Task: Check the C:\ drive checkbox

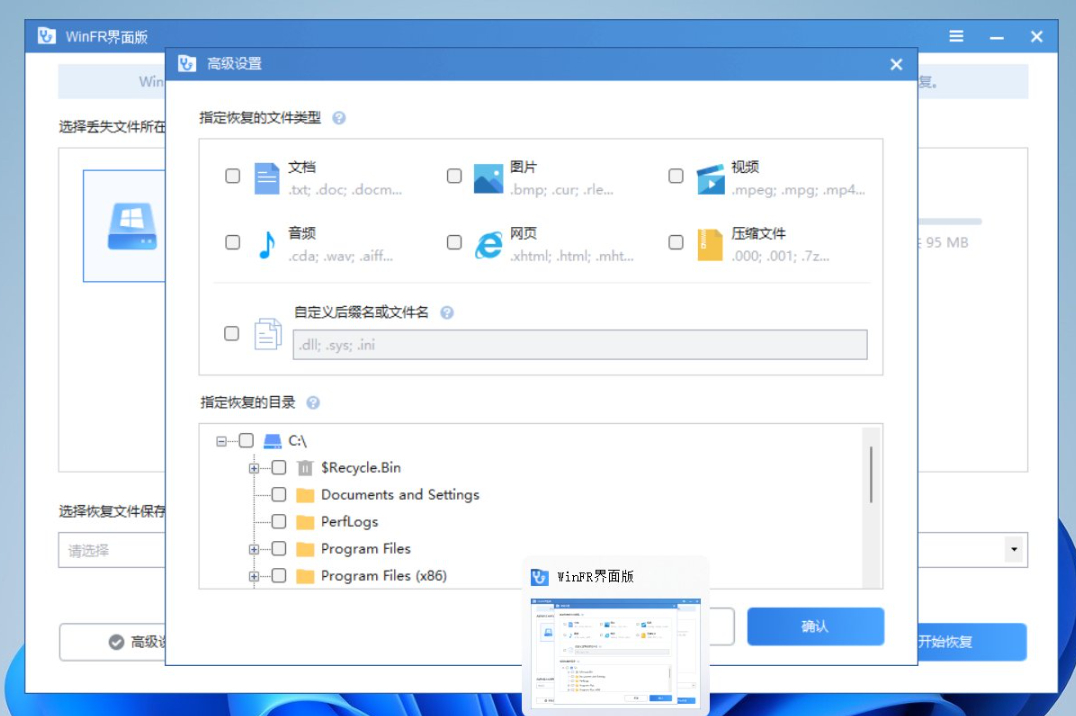Action: coord(246,441)
